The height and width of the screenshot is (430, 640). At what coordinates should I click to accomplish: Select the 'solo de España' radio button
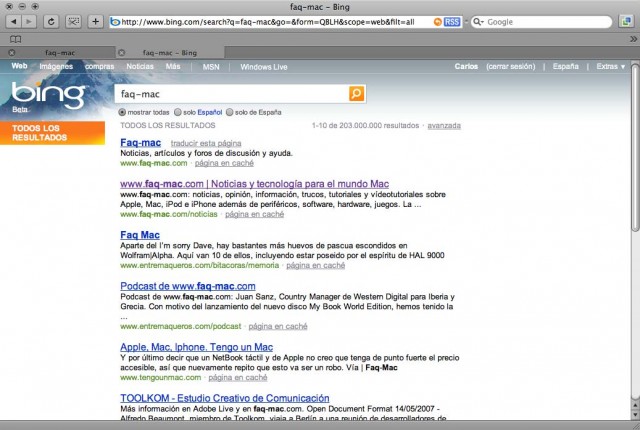coord(229,112)
